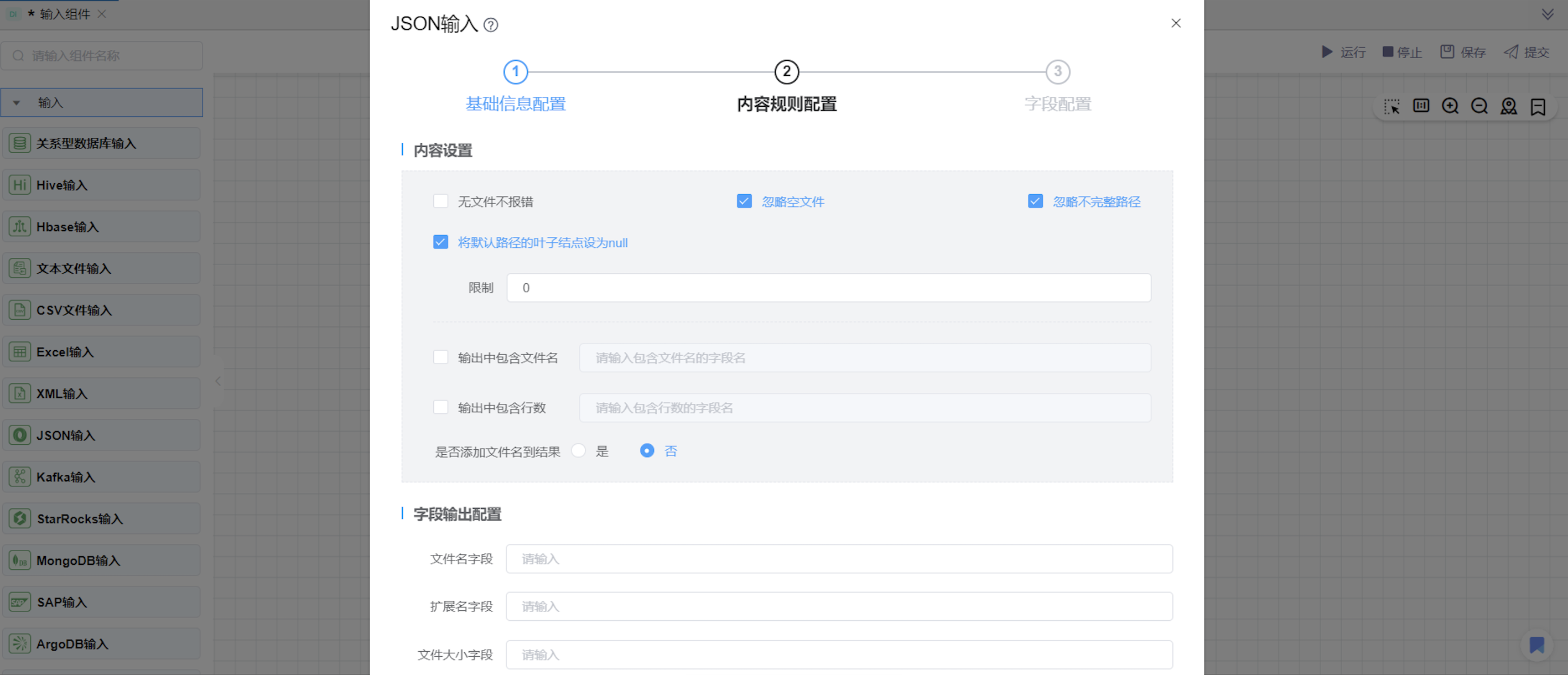This screenshot has width=1568, height=675.
Task: Click the Kafka输入 component icon
Action: (x=19, y=476)
